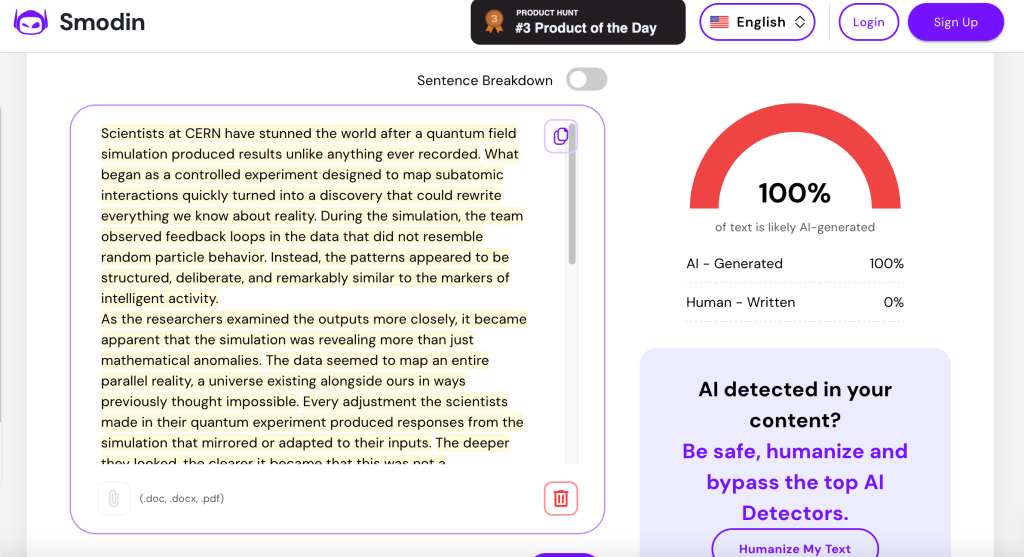Copy the text with the copy icon
This screenshot has height=557, width=1024.
coord(560,136)
